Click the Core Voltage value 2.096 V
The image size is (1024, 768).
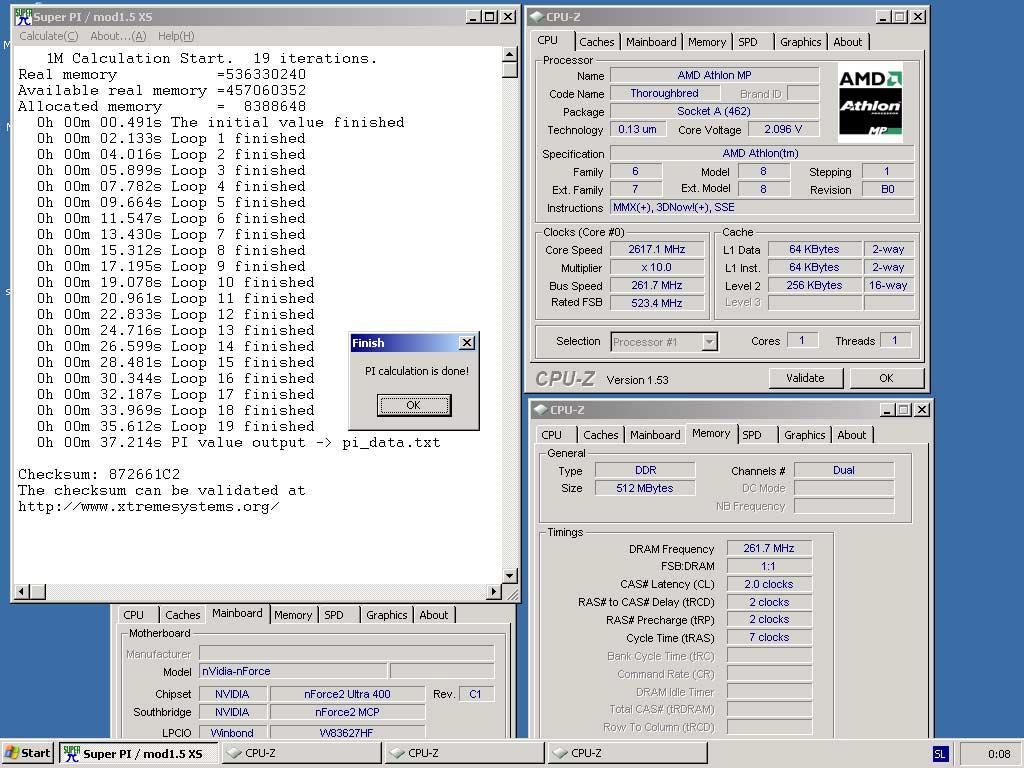point(783,129)
